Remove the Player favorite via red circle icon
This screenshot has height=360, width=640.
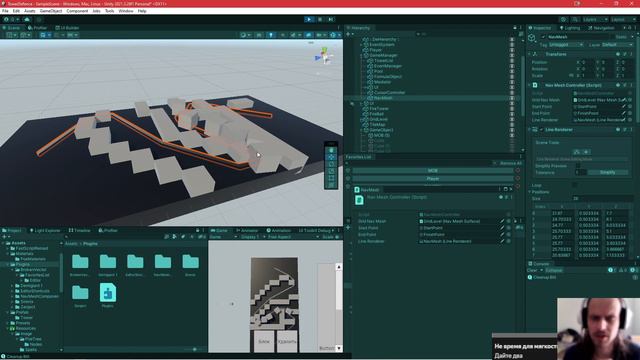pos(518,178)
